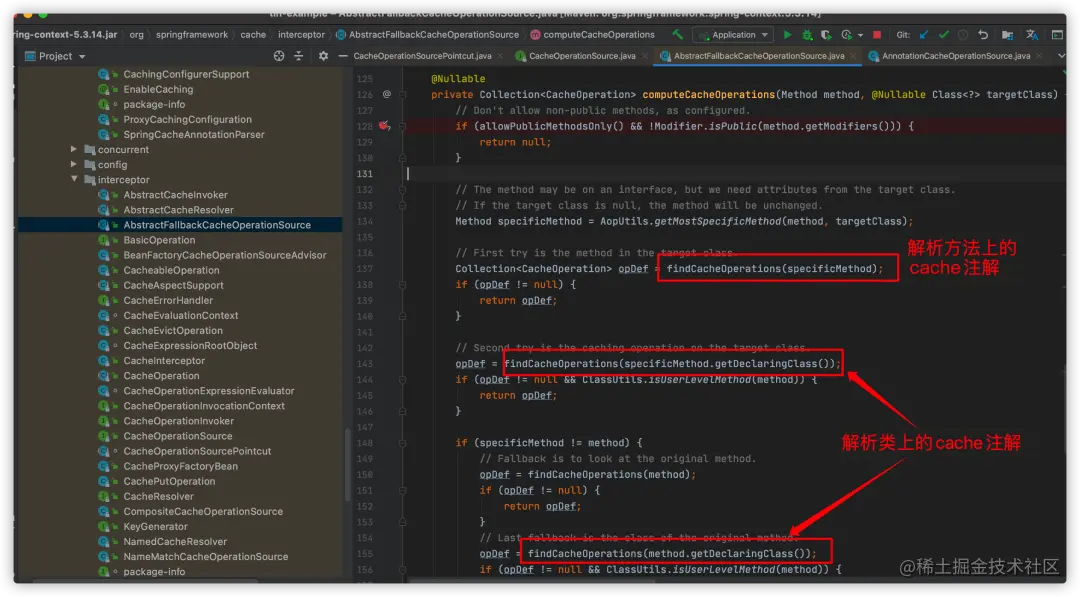Click the locate file target icon

[x=278, y=56]
